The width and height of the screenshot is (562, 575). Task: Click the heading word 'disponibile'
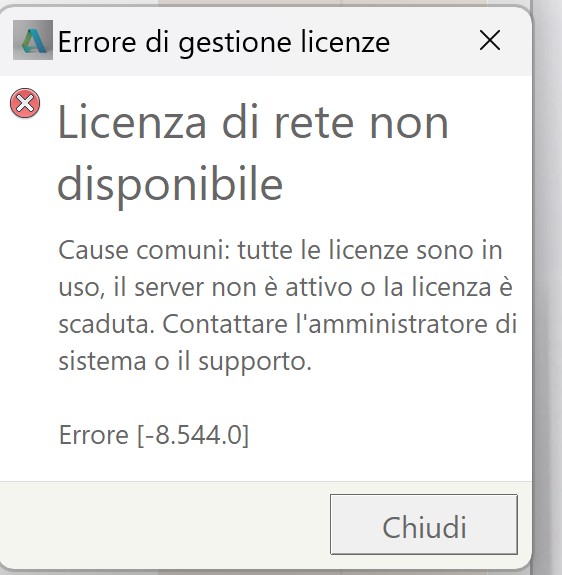click(x=170, y=185)
